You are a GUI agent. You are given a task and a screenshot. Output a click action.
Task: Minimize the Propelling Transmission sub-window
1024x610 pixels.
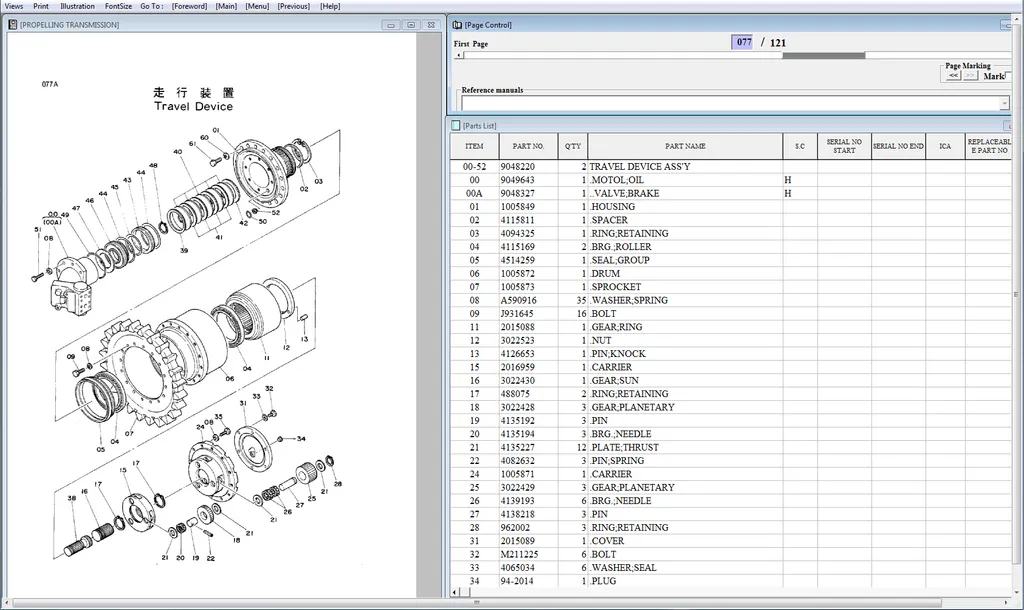point(390,24)
